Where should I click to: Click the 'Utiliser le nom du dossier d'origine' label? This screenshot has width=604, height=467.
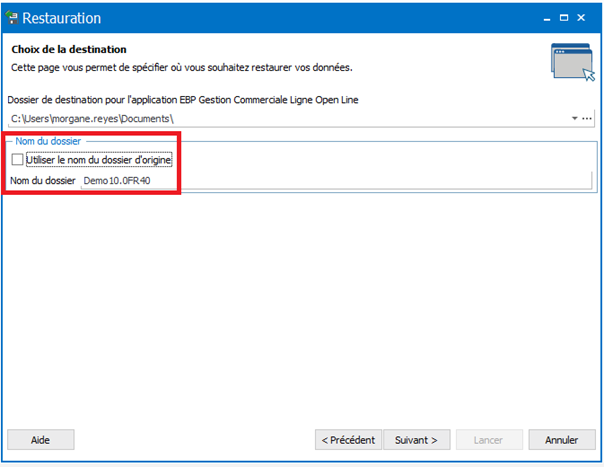click(99, 160)
